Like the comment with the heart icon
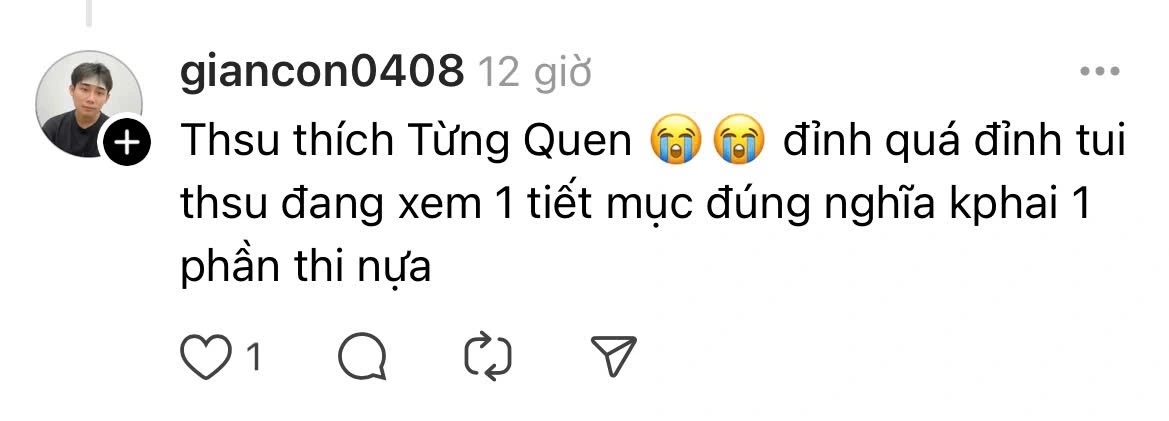Screen dimensions: 1169x421 [206, 357]
